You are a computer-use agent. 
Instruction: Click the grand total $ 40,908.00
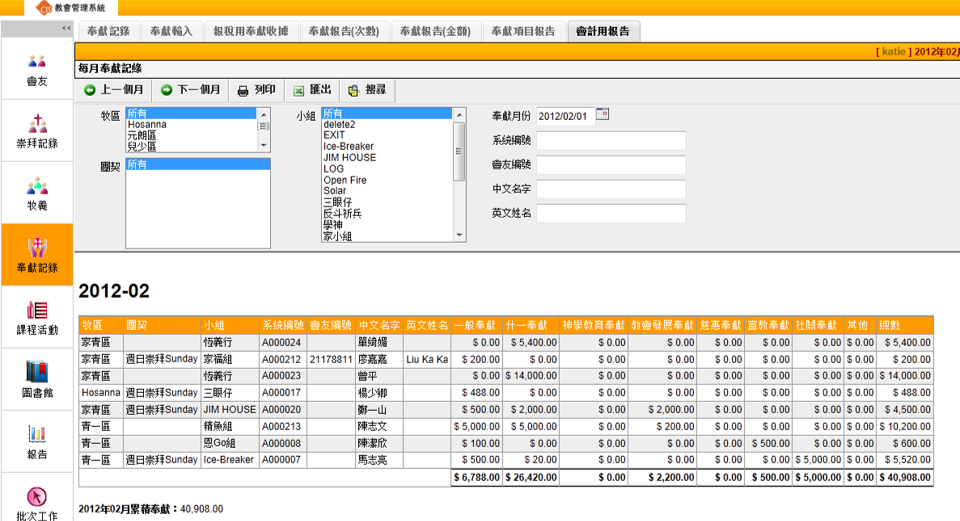click(x=905, y=478)
